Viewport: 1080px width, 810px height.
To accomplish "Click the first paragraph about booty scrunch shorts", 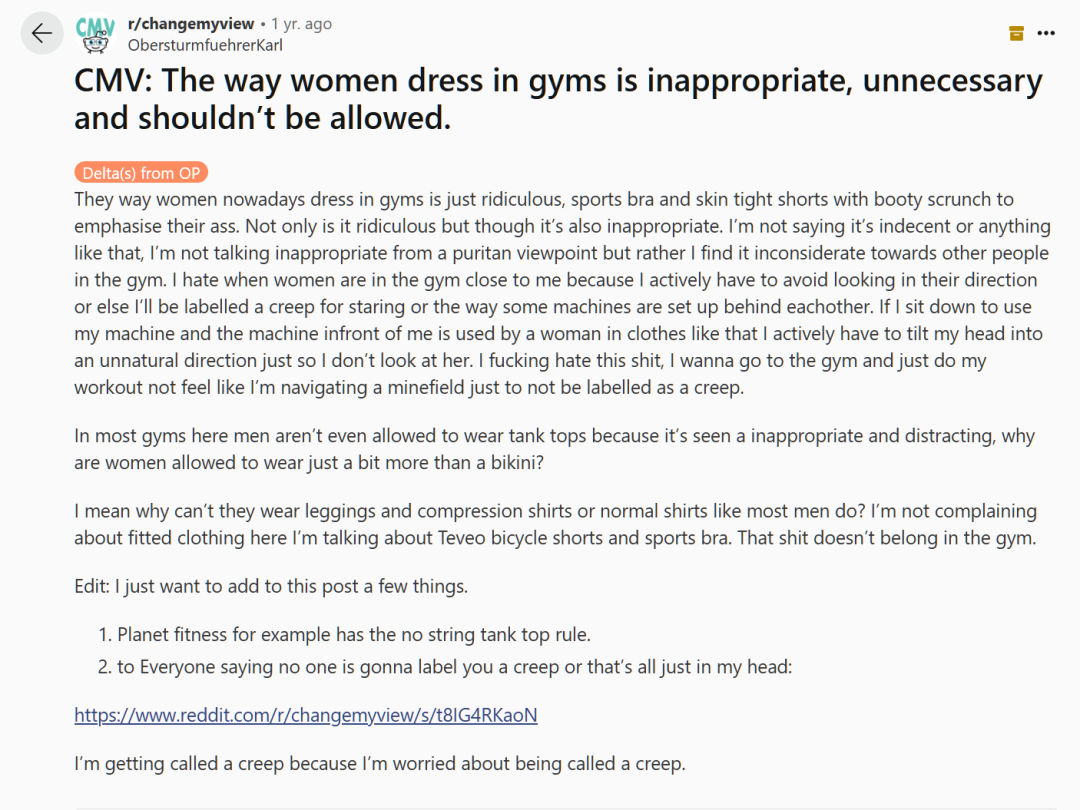I will pos(563,293).
